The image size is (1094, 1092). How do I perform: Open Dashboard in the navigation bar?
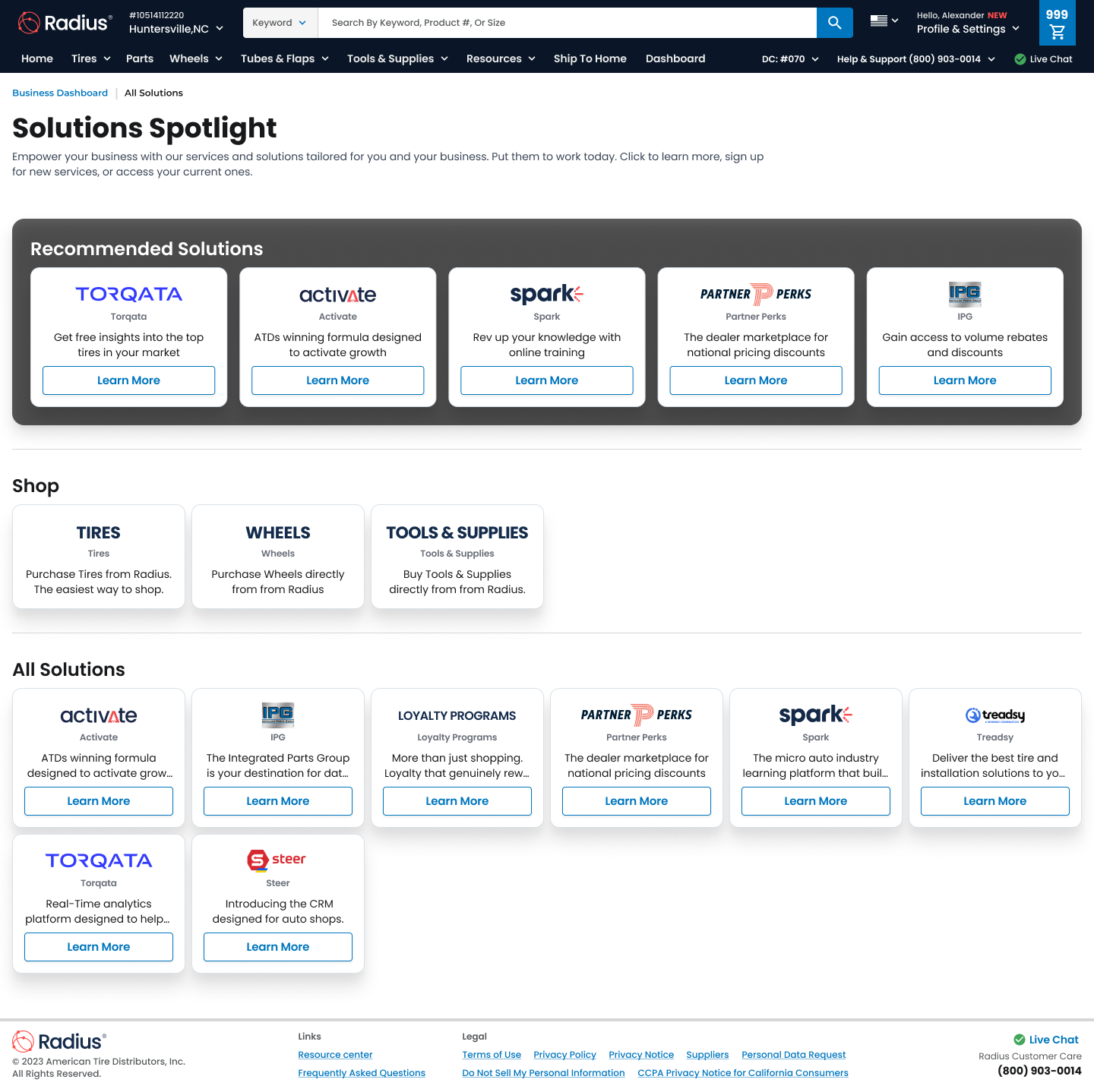675,58
